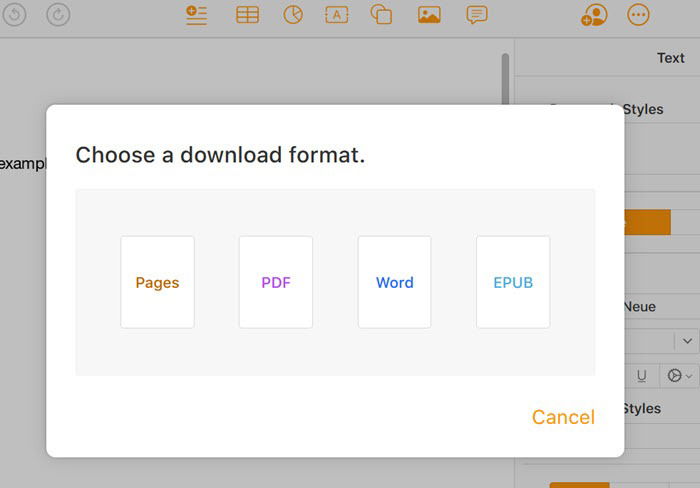Image resolution: width=700 pixels, height=488 pixels.
Task: Insert a table using the table icon
Action: 247,15
